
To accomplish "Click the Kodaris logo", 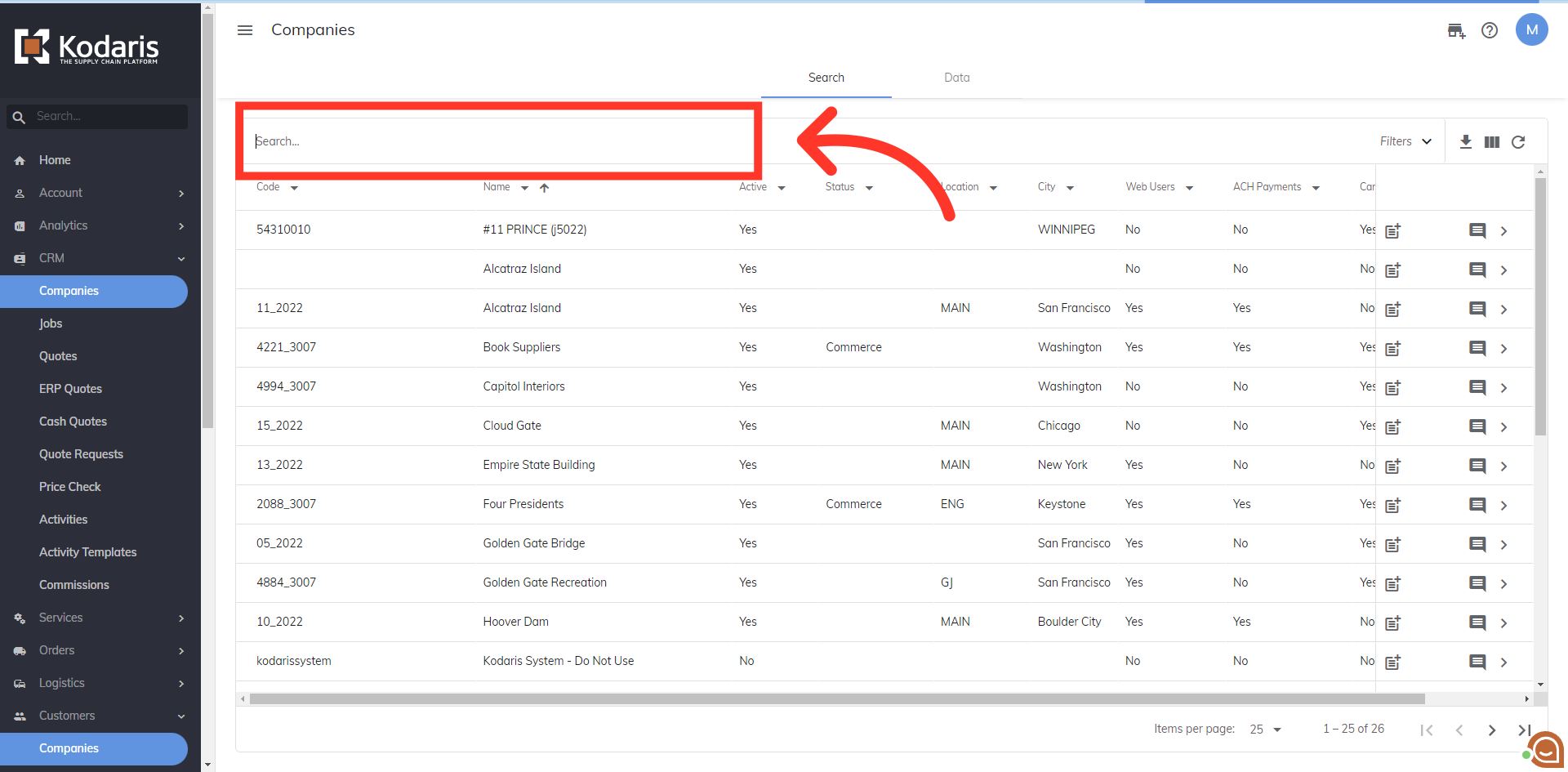I will point(87,47).
